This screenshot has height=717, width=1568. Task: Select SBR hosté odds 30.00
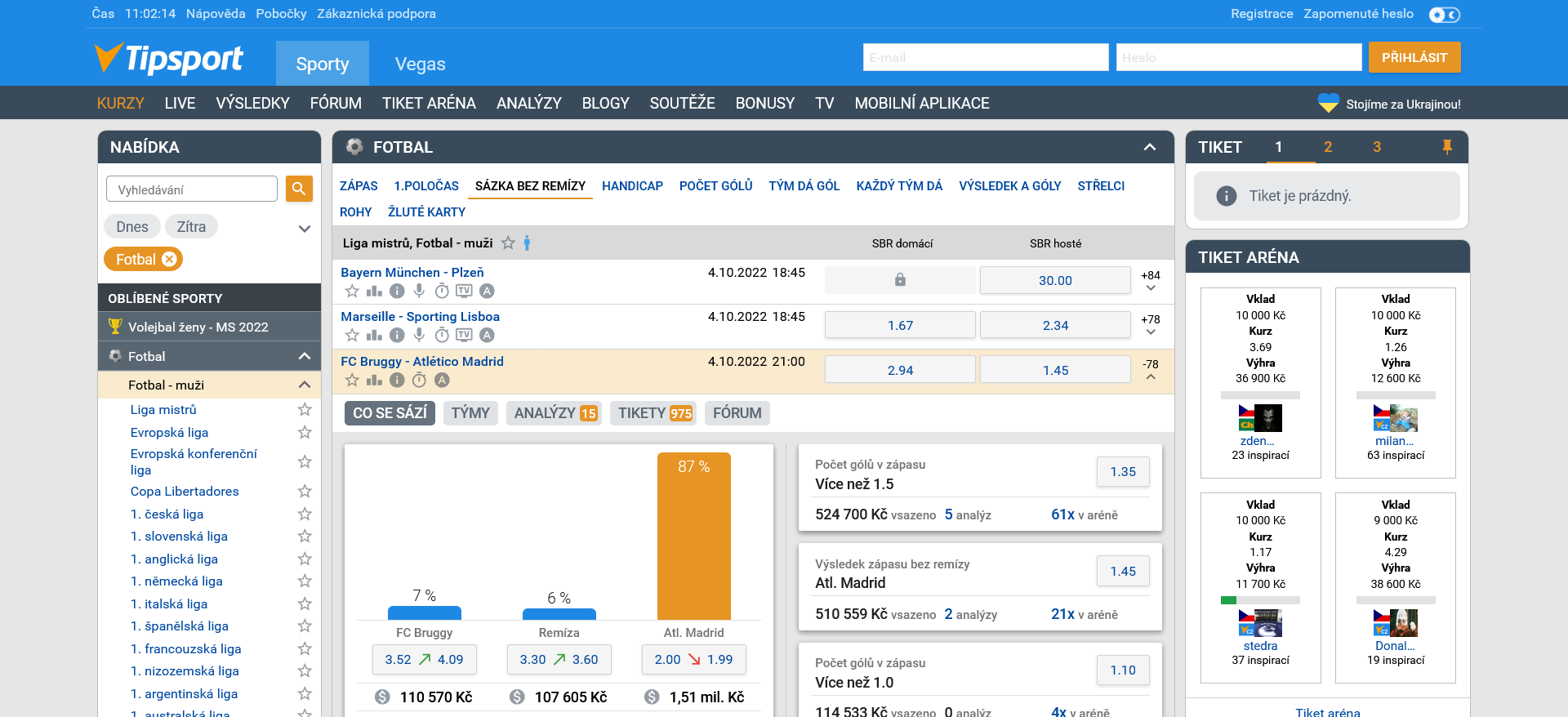click(1055, 280)
